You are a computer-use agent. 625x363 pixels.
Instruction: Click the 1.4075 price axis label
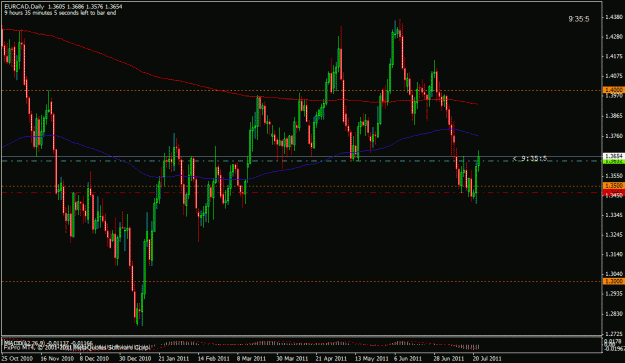pos(614,76)
